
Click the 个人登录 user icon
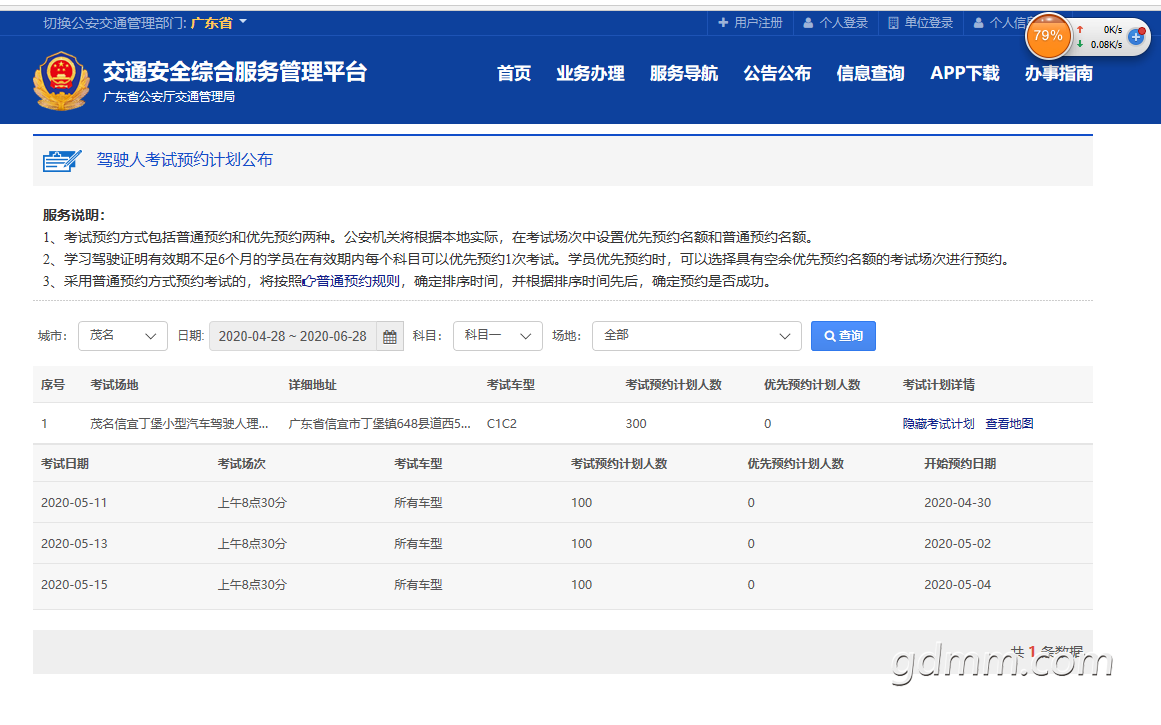coord(808,23)
